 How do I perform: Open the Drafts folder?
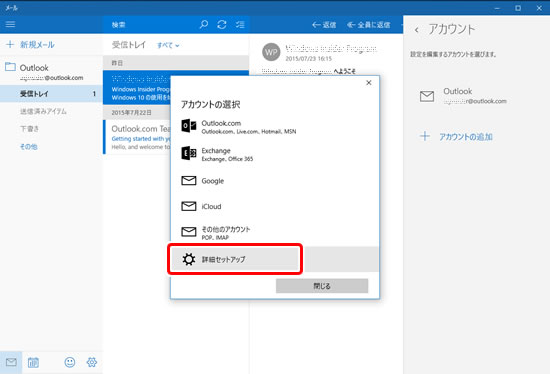tap(29, 129)
